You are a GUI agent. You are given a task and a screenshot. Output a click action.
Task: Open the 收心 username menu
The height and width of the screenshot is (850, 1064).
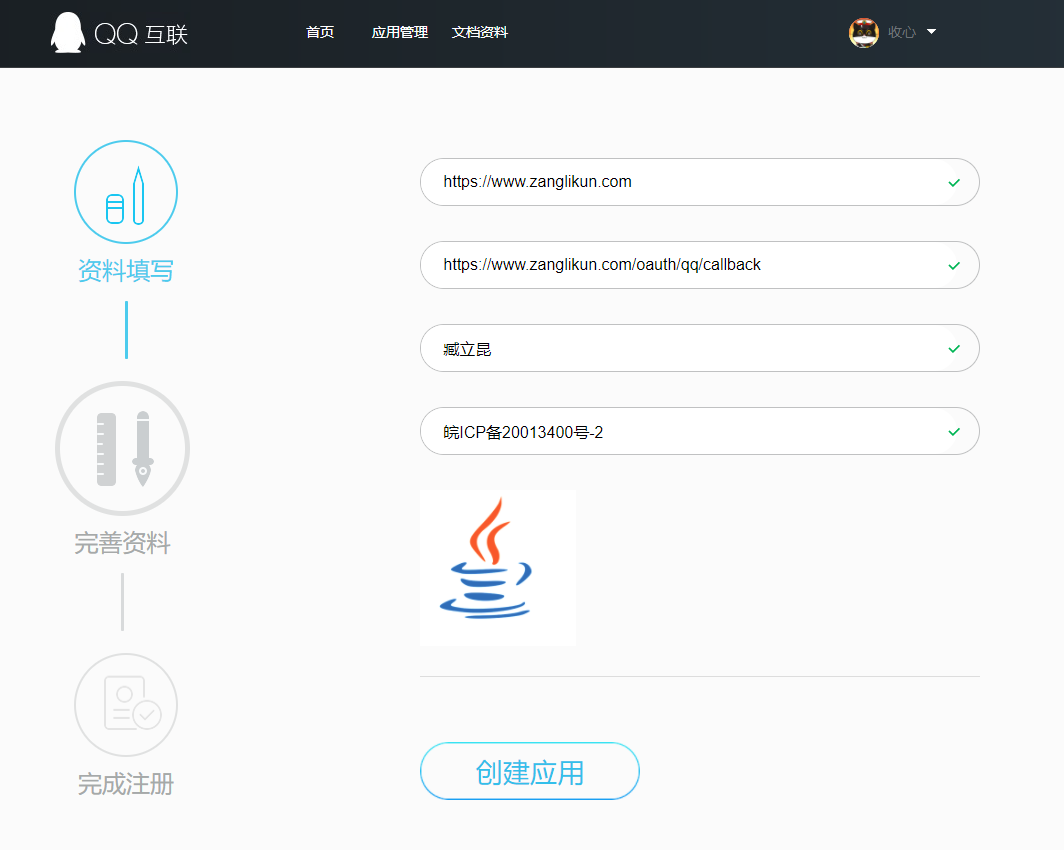click(901, 32)
